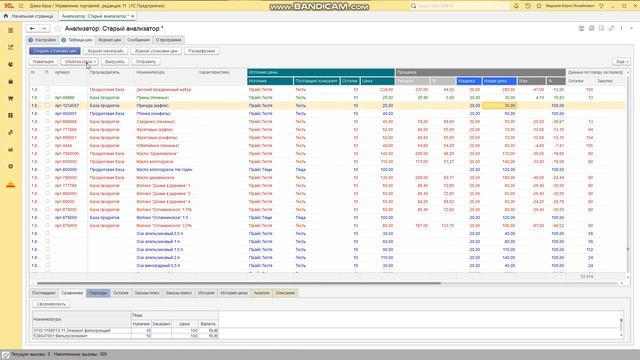Click the Журнал установки цен button
This screenshot has height=360, width=640.
[x=156, y=51]
